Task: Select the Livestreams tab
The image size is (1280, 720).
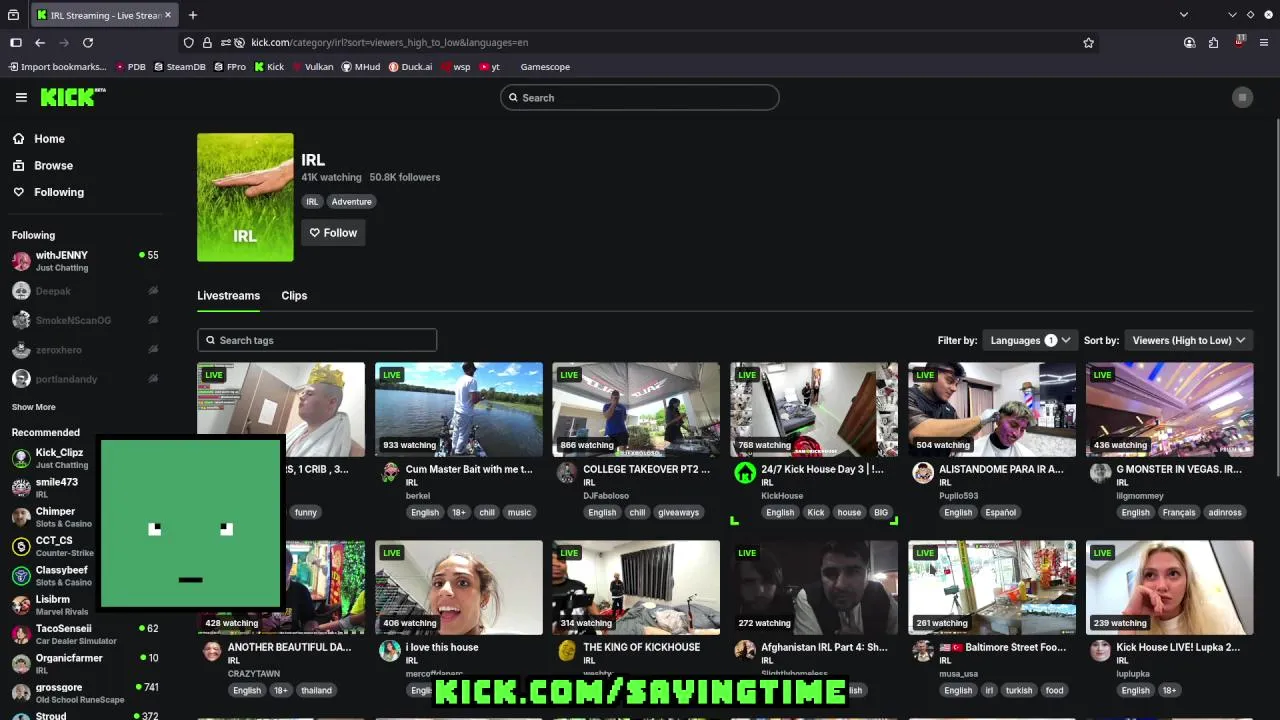Action: (228, 295)
